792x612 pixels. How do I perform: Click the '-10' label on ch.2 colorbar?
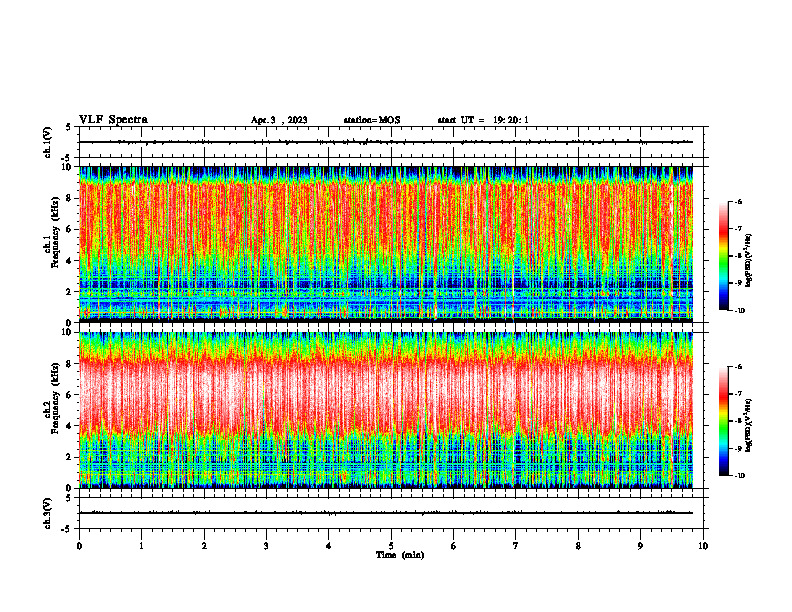coord(739,475)
